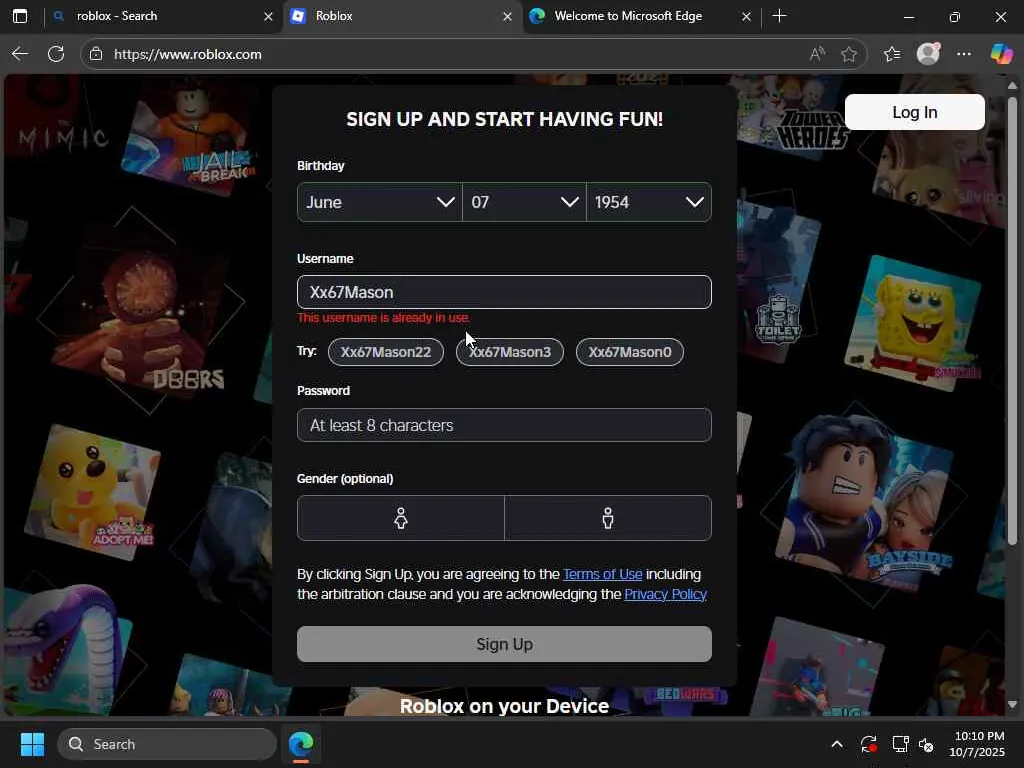Close the roblox - Search tab
The height and width of the screenshot is (768, 1024).
click(x=268, y=16)
